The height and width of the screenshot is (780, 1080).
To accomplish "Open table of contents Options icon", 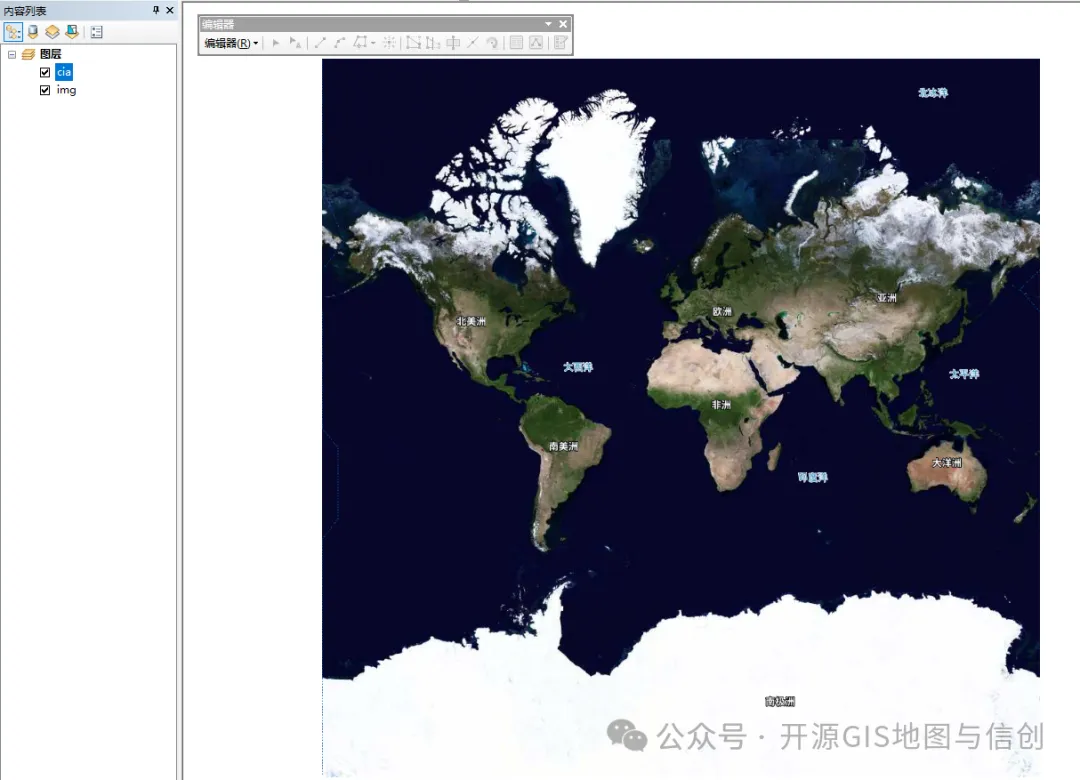I will click(97, 32).
